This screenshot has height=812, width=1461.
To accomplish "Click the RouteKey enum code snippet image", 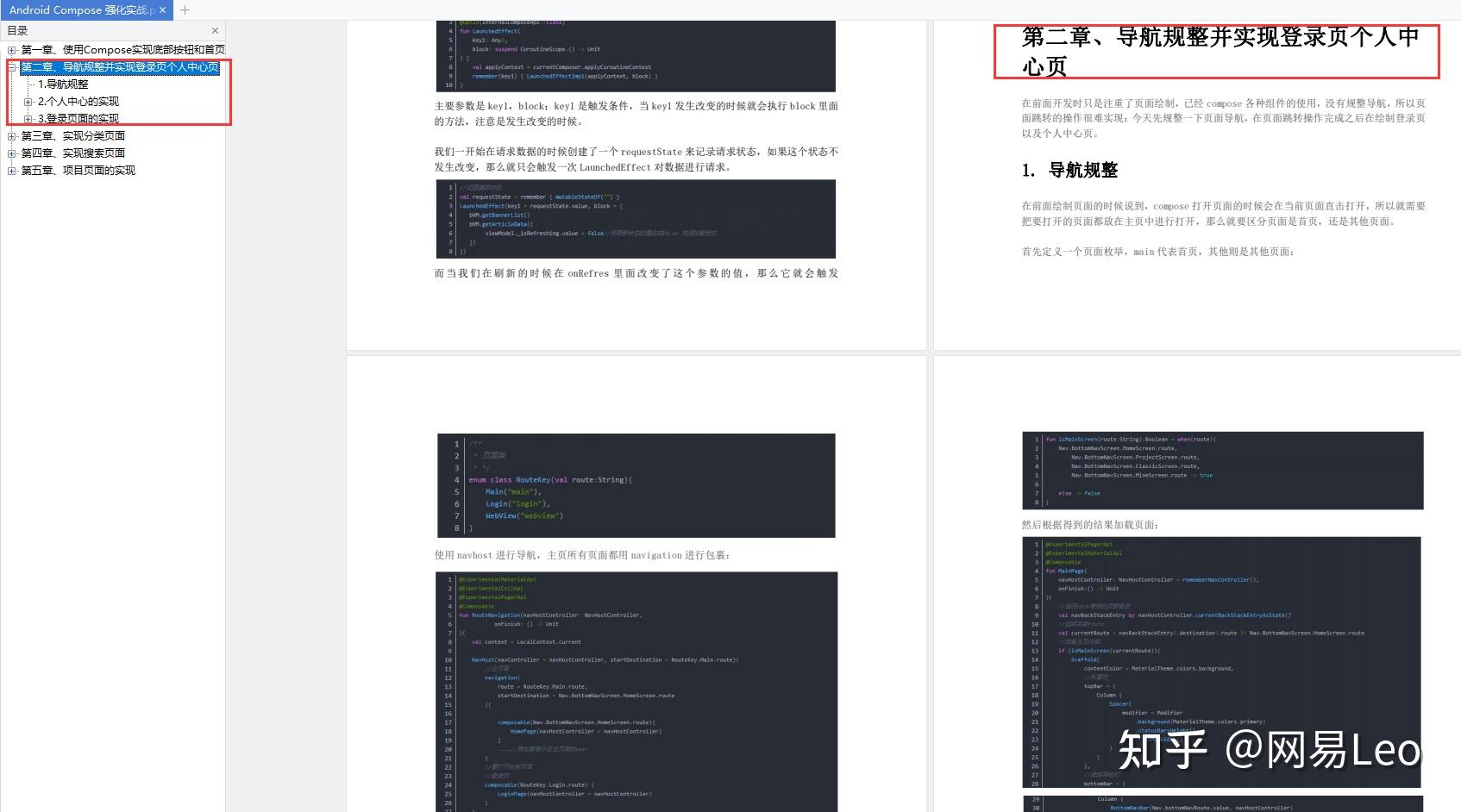I will click(636, 485).
